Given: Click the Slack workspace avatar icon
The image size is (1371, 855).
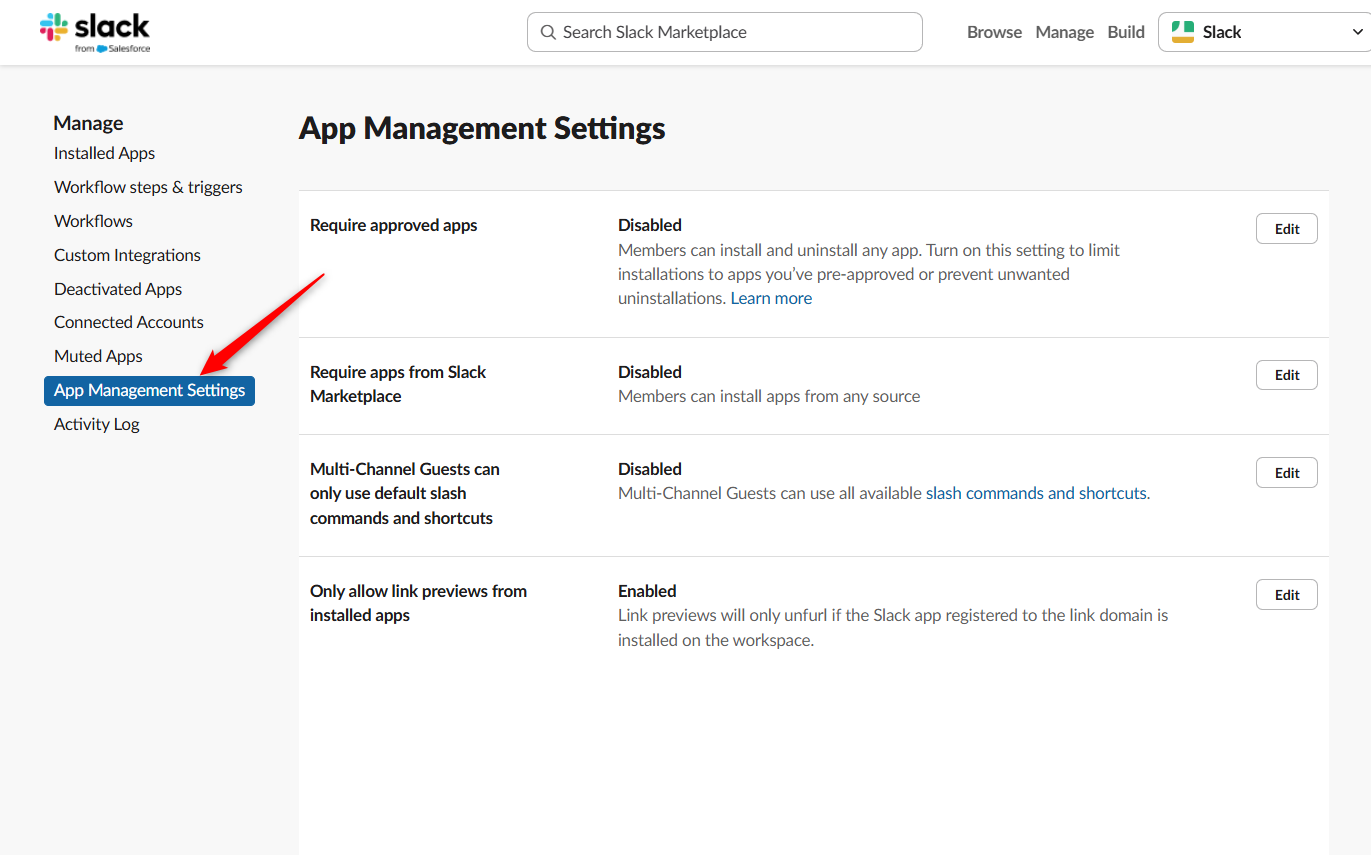Looking at the screenshot, I should tap(1183, 32).
